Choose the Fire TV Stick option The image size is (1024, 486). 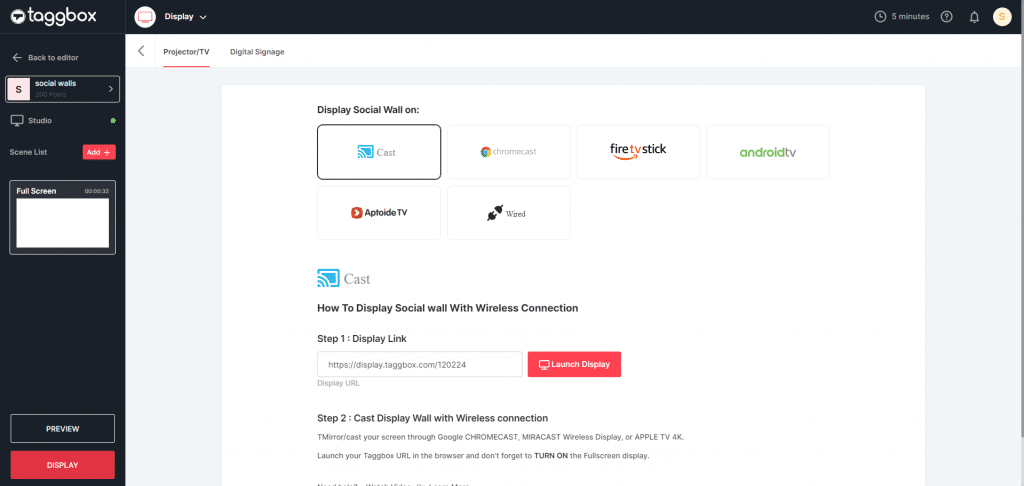tap(638, 152)
